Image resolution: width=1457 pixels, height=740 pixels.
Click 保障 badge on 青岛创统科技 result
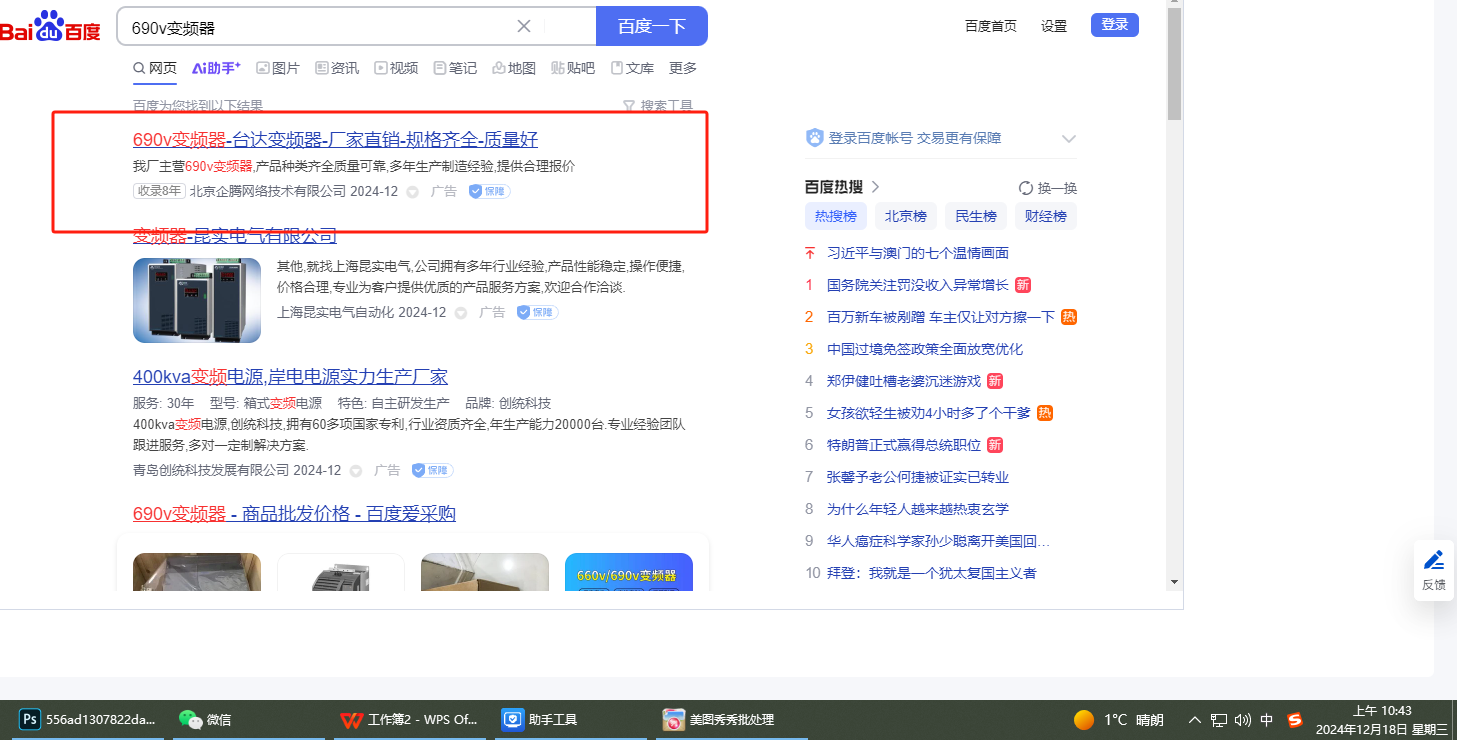pyautogui.click(x=433, y=470)
